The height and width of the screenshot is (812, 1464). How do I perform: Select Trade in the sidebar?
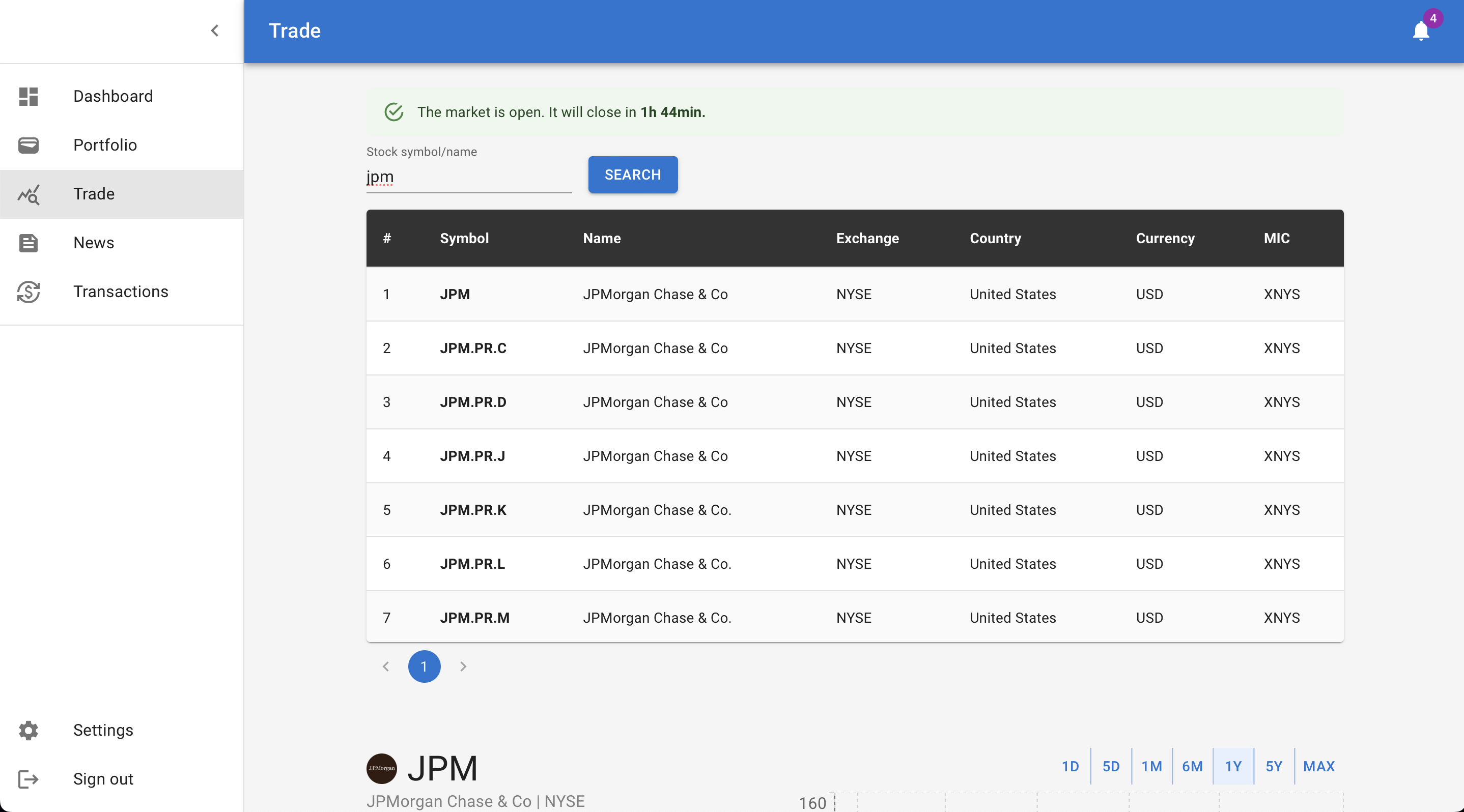tap(122, 194)
